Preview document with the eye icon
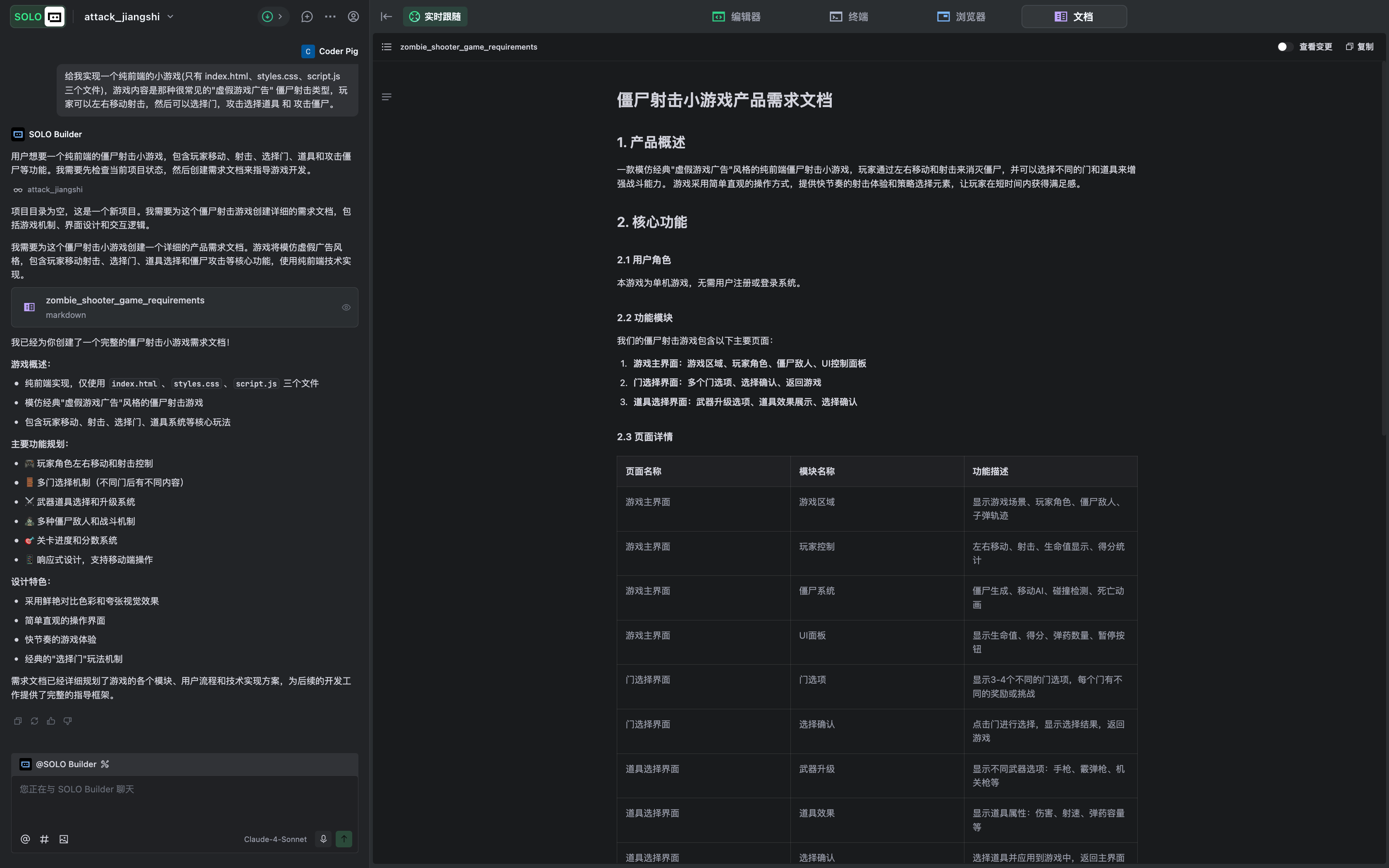Screen dimensions: 1389x868 346,308
